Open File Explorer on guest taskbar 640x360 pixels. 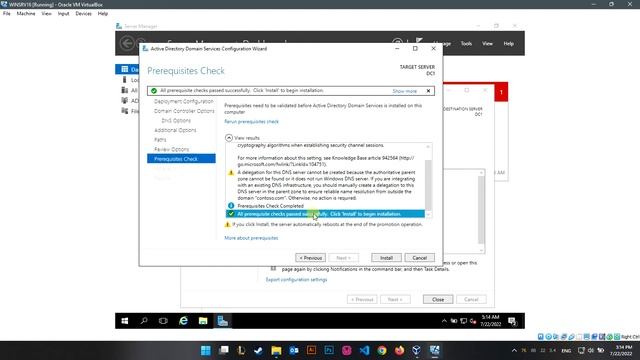pyautogui.click(x=203, y=321)
